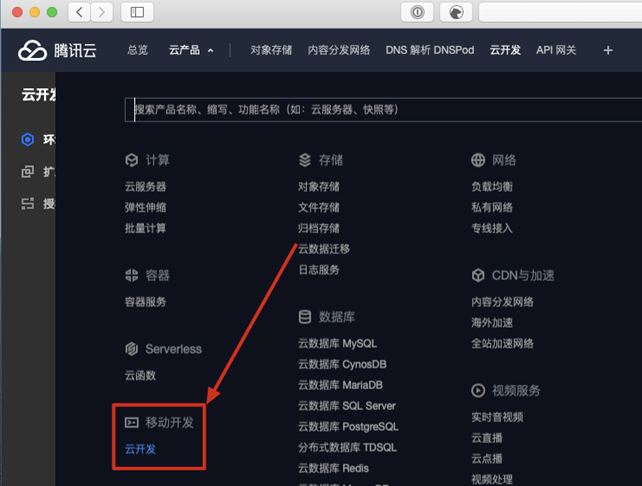The width and height of the screenshot is (642, 486).
Task: Collapse the 云产品 dropdown menu
Action: (191, 50)
